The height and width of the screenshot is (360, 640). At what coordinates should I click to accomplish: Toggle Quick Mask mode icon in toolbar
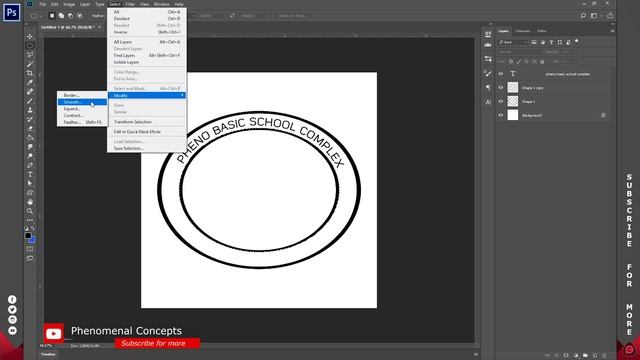(x=30, y=249)
